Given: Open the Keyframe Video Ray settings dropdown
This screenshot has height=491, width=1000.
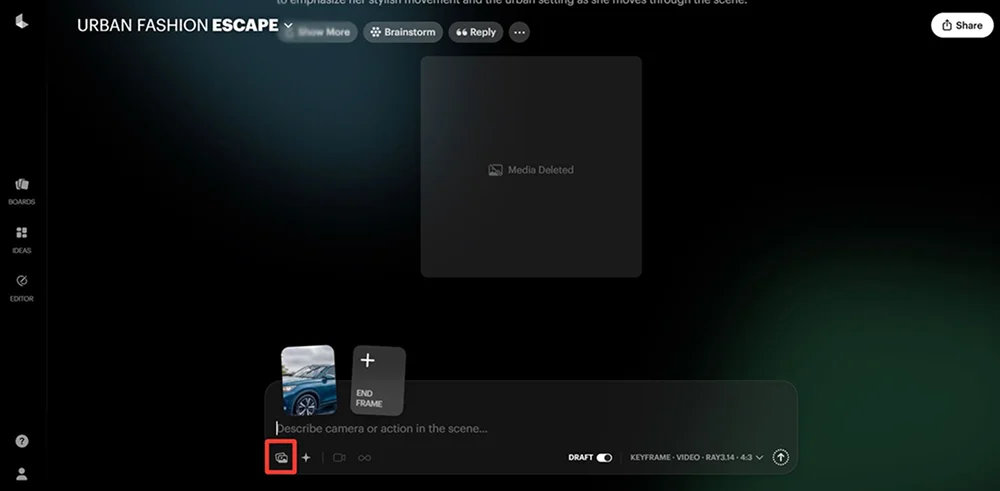Looking at the screenshot, I should (x=696, y=457).
